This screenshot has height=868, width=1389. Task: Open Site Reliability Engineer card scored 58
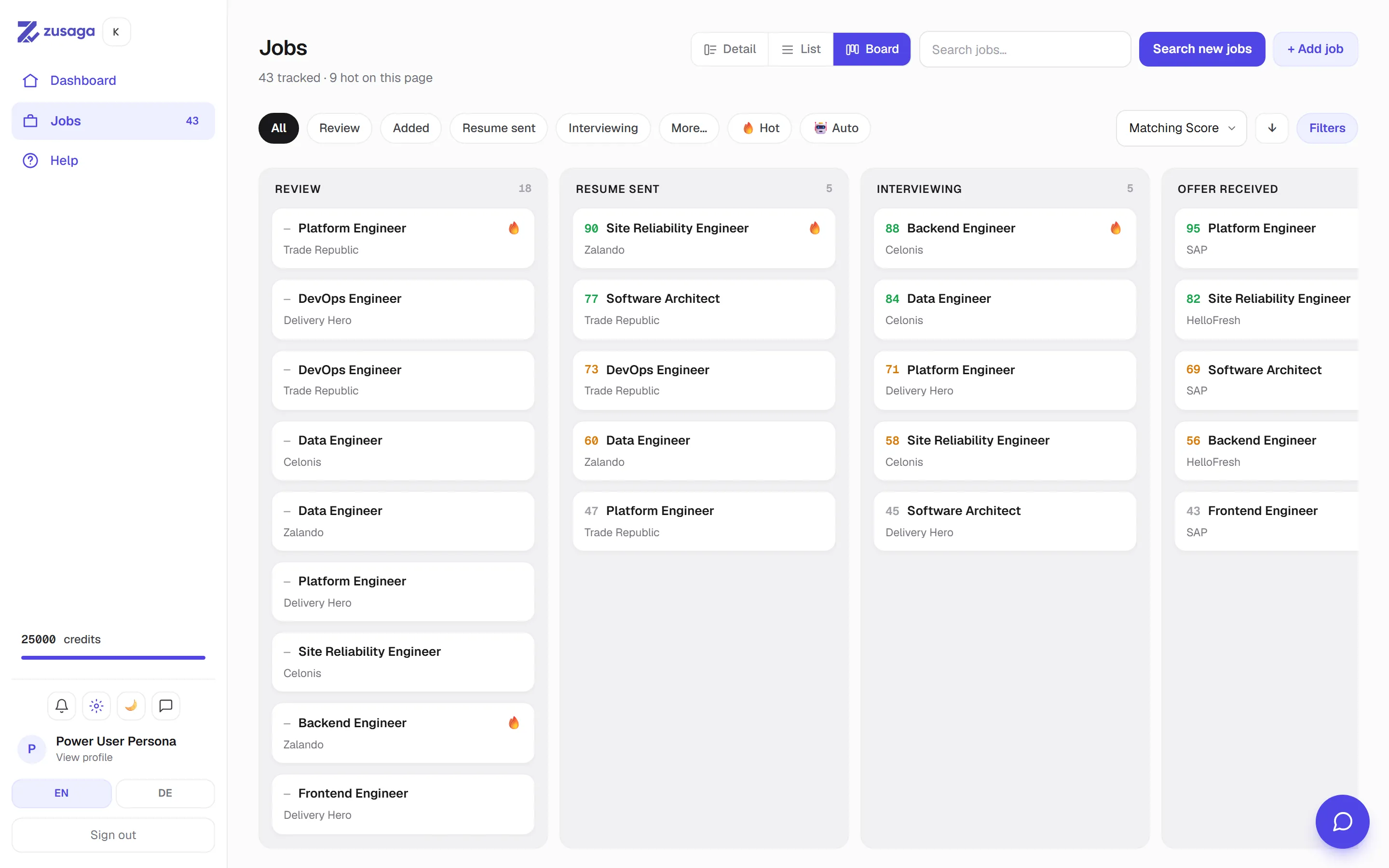point(1005,451)
